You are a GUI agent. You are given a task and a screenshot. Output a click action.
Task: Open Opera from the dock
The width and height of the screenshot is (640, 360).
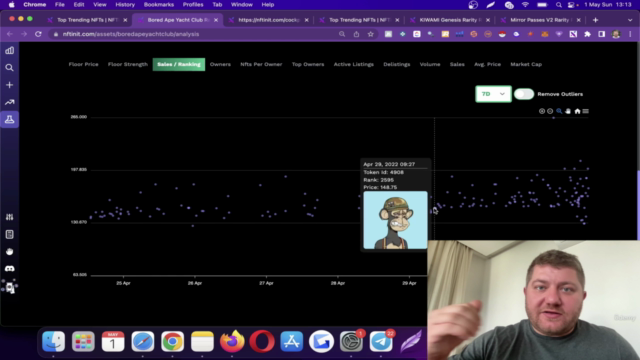pyautogui.click(x=262, y=342)
